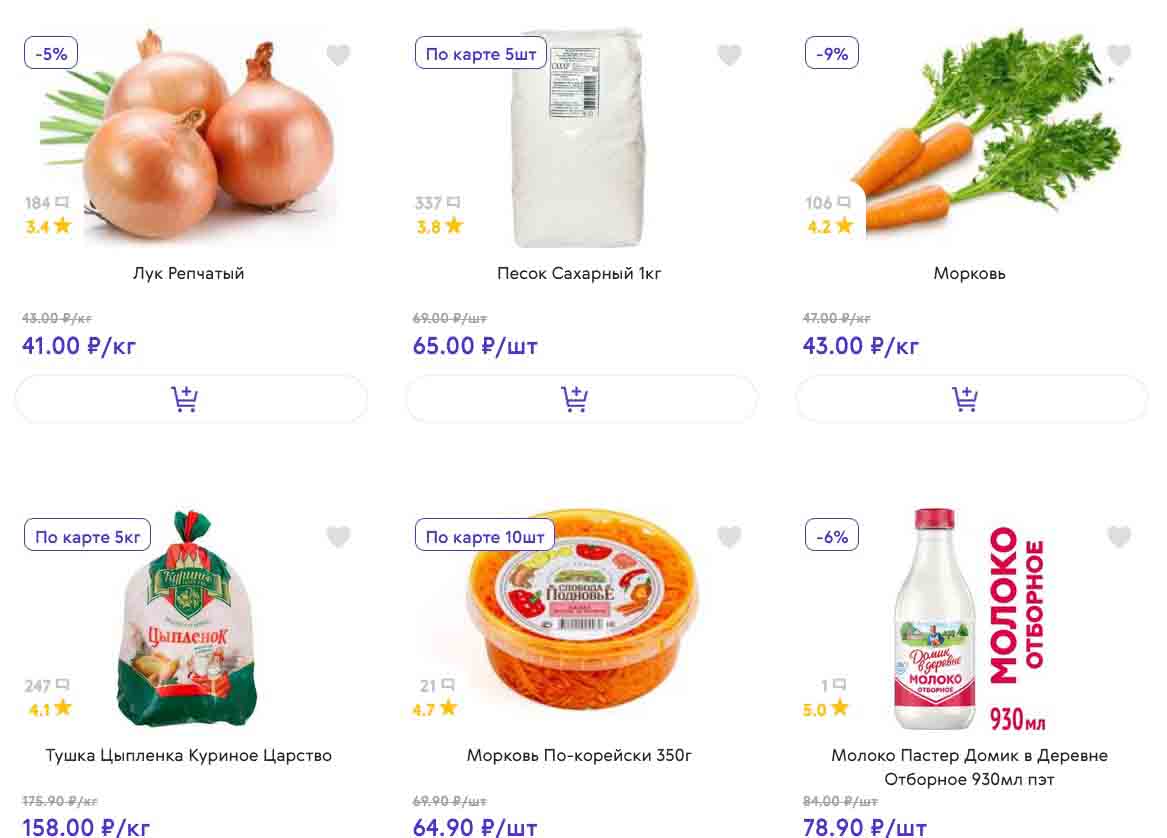Screen dimensions: 1167x838
Task: Open reviews count for Лук Репчатый
Action: (x=47, y=203)
